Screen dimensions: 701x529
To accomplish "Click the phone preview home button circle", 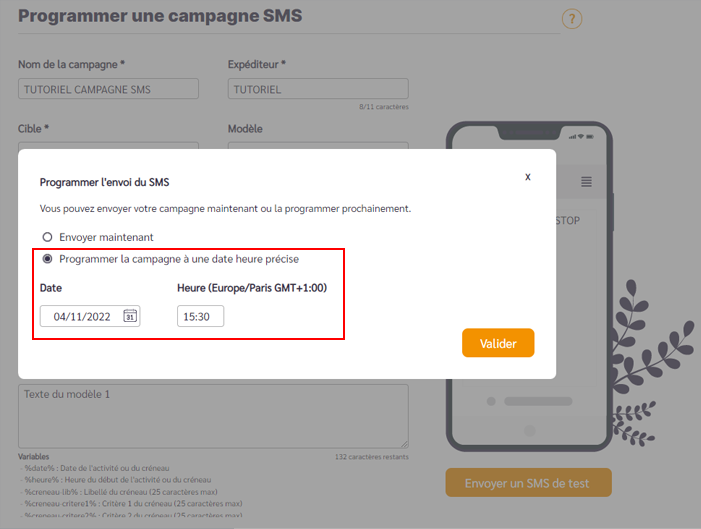I will (530, 431).
